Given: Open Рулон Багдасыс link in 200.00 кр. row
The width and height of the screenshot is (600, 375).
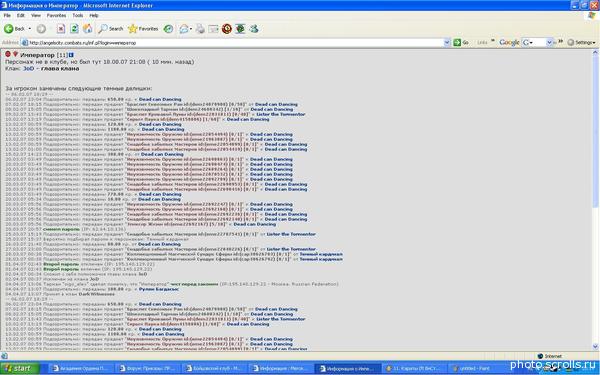Looking at the screenshot, I should (158, 289).
